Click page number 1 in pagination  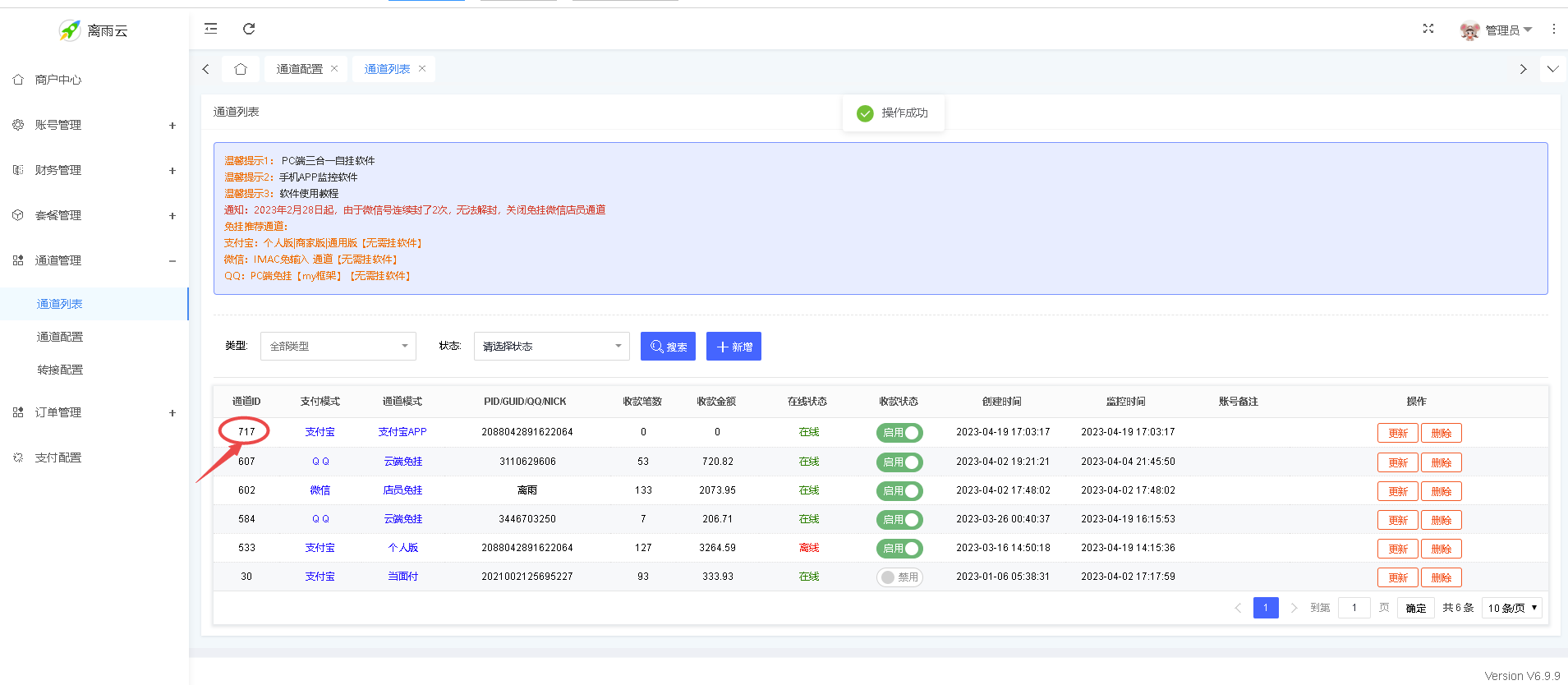click(1266, 608)
